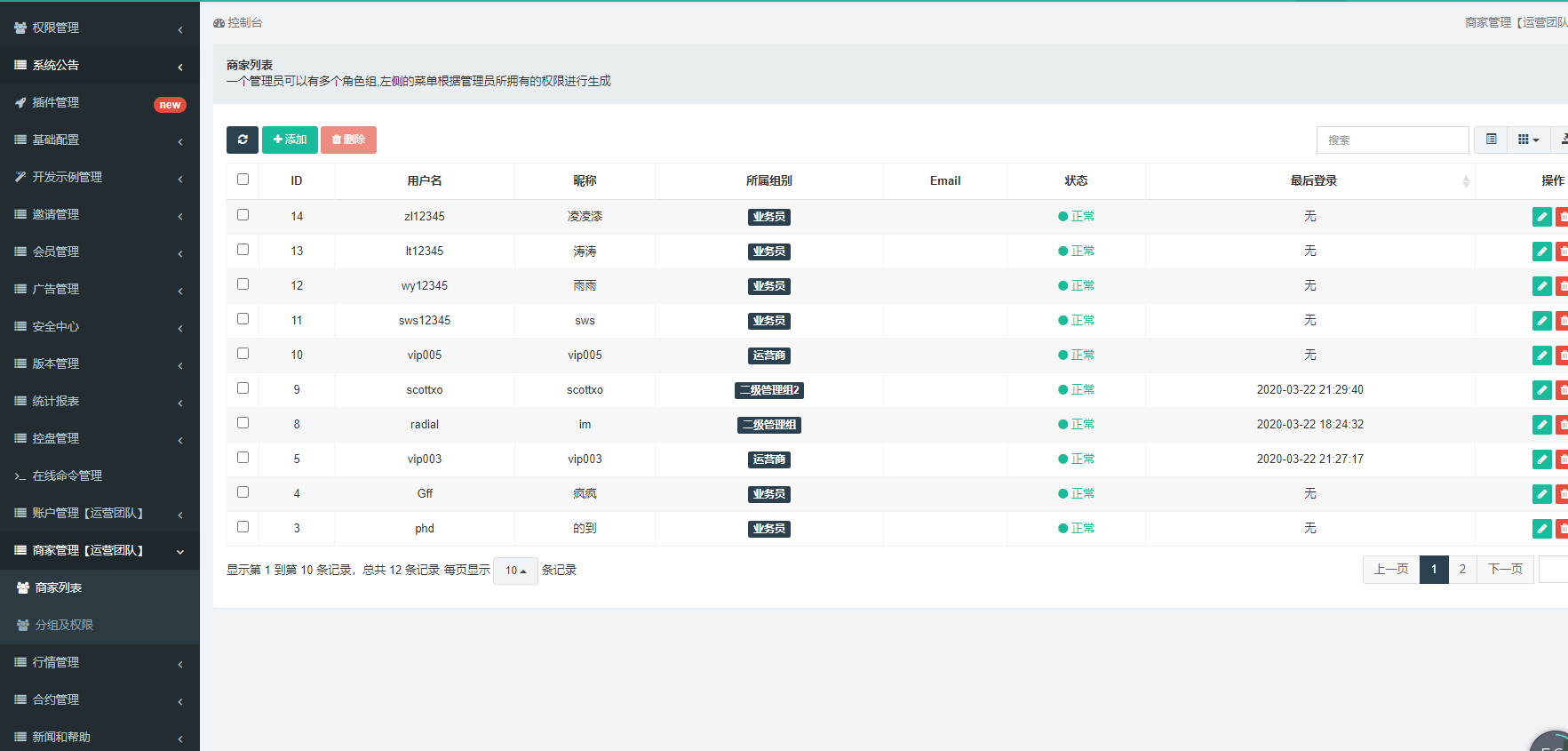Open the 分组及权限 submenu item
The image size is (1568, 751).
[64, 625]
